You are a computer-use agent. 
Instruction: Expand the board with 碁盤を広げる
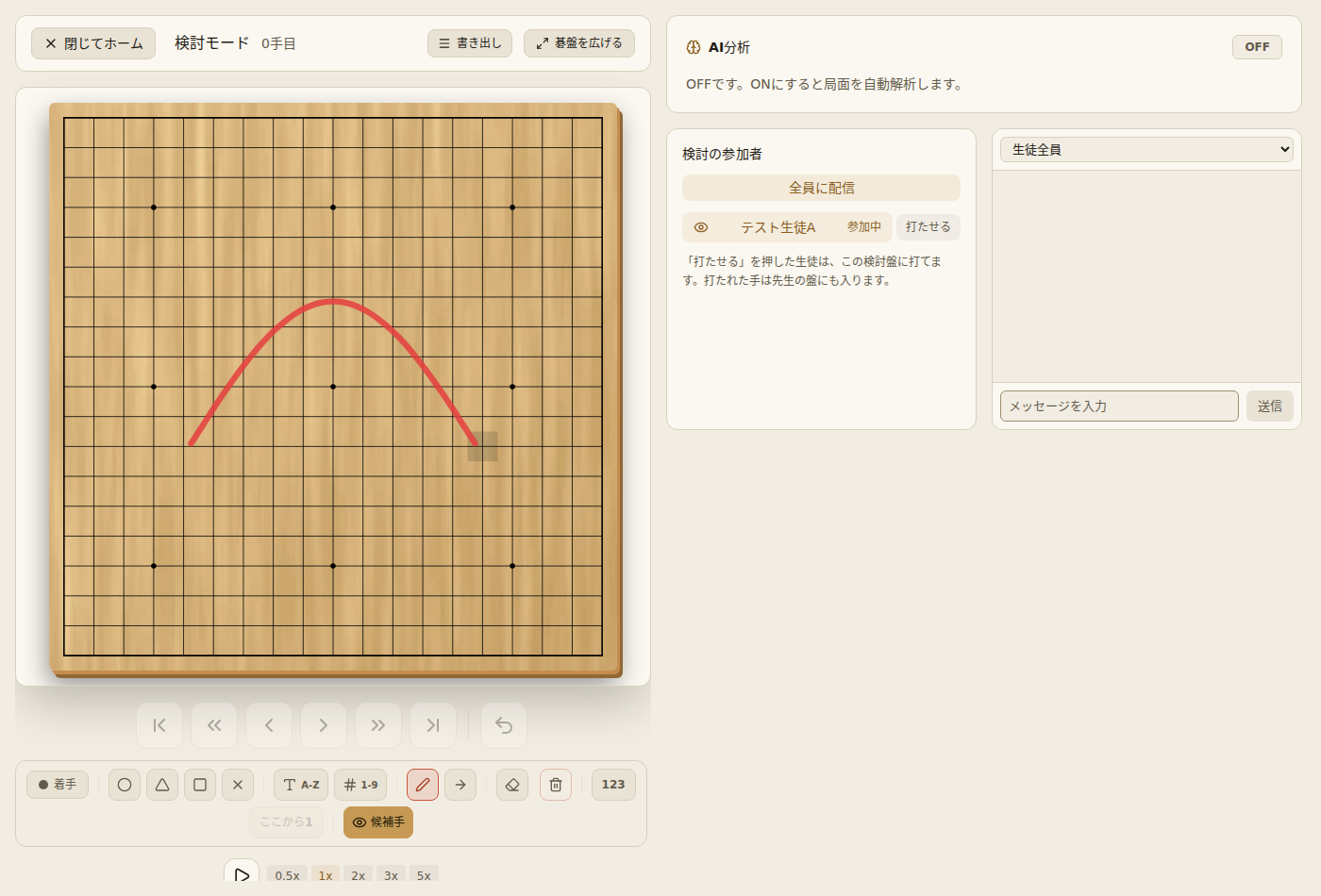pos(579,43)
